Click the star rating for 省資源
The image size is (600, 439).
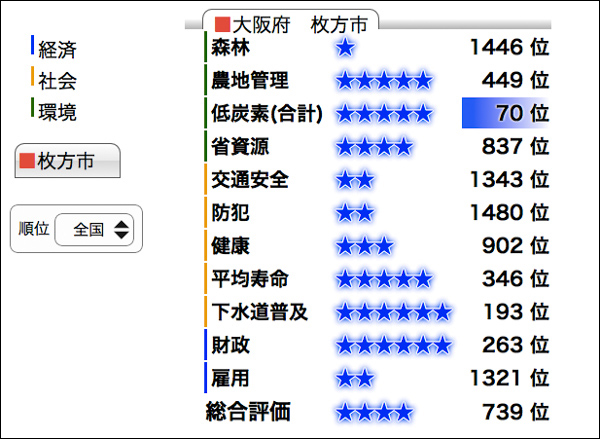point(374,146)
